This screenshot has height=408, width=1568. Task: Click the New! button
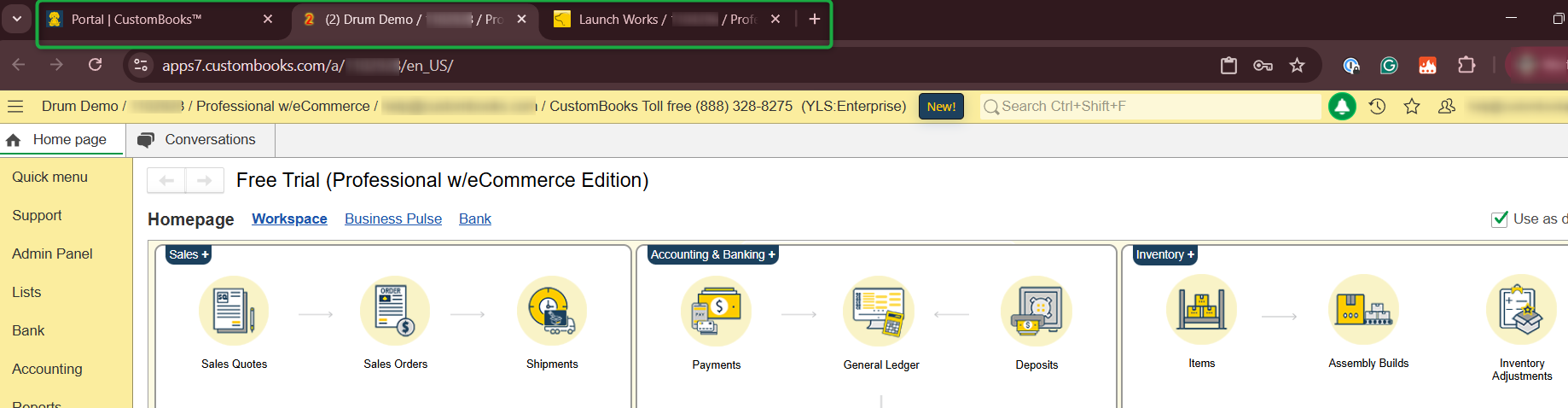941,107
